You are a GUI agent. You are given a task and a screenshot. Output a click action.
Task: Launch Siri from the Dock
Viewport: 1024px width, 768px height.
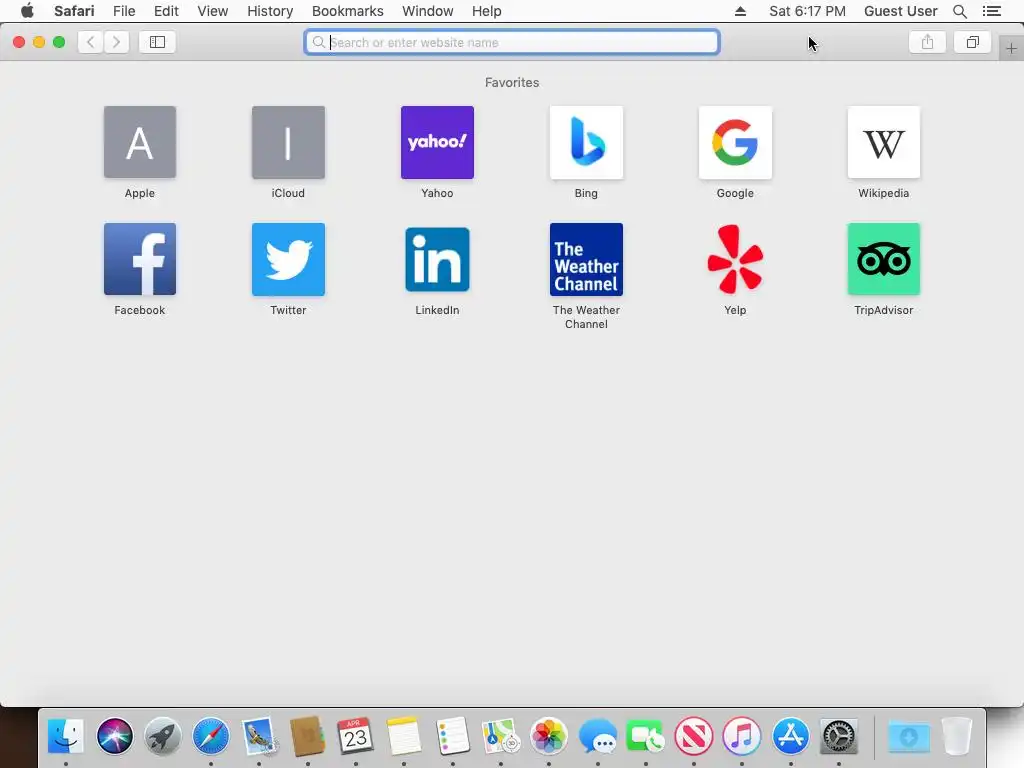[x=114, y=736]
